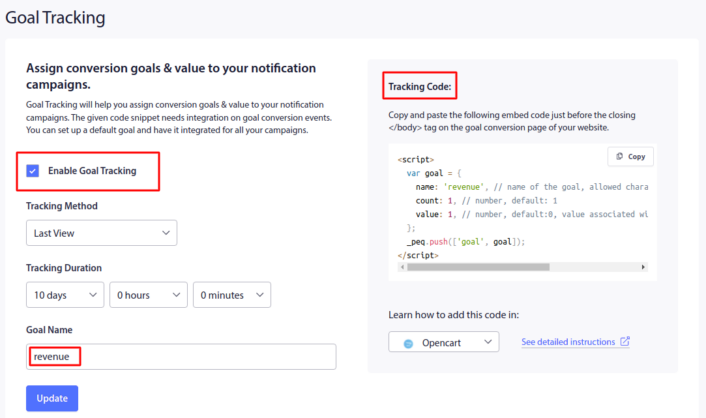Click the Opencart logo icon
This screenshot has width=706, height=418.
pos(408,343)
